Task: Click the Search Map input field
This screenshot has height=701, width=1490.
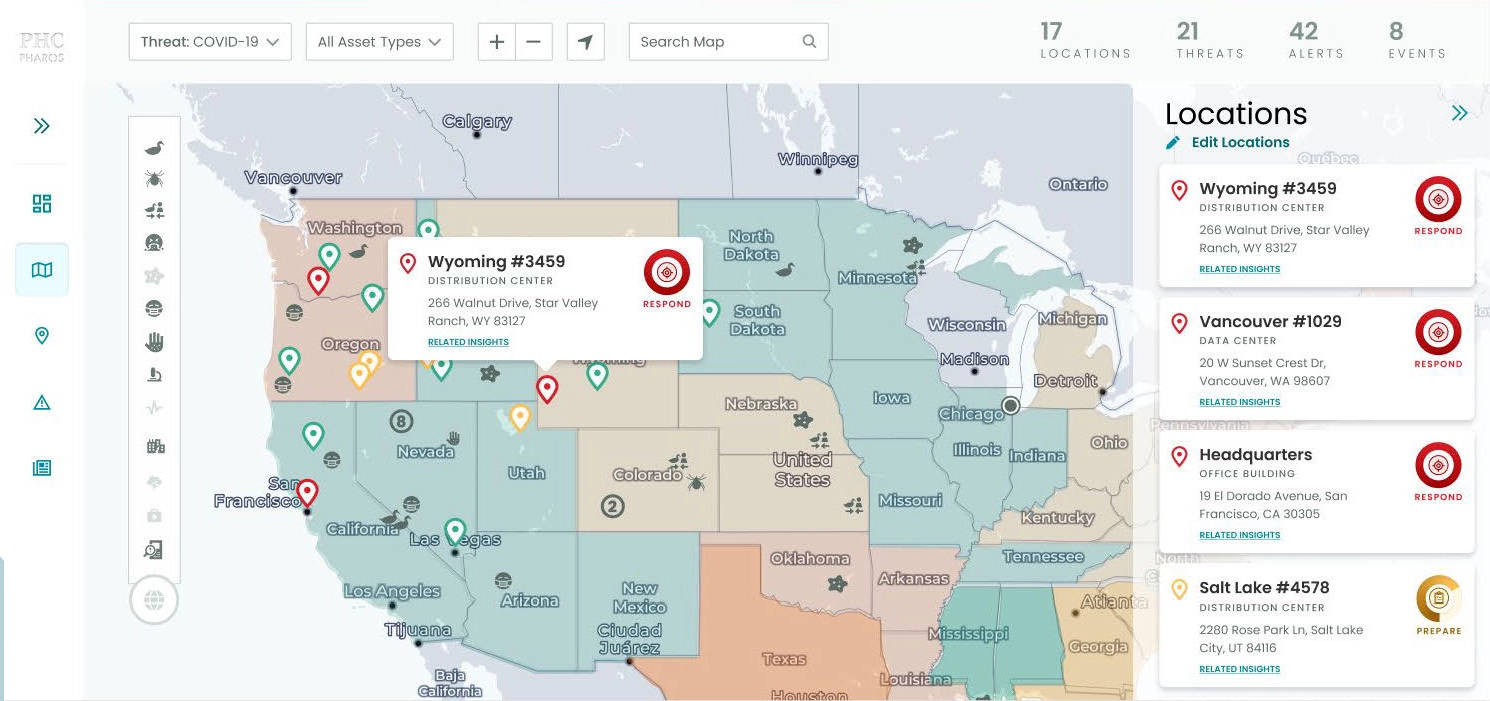Action: coord(716,42)
